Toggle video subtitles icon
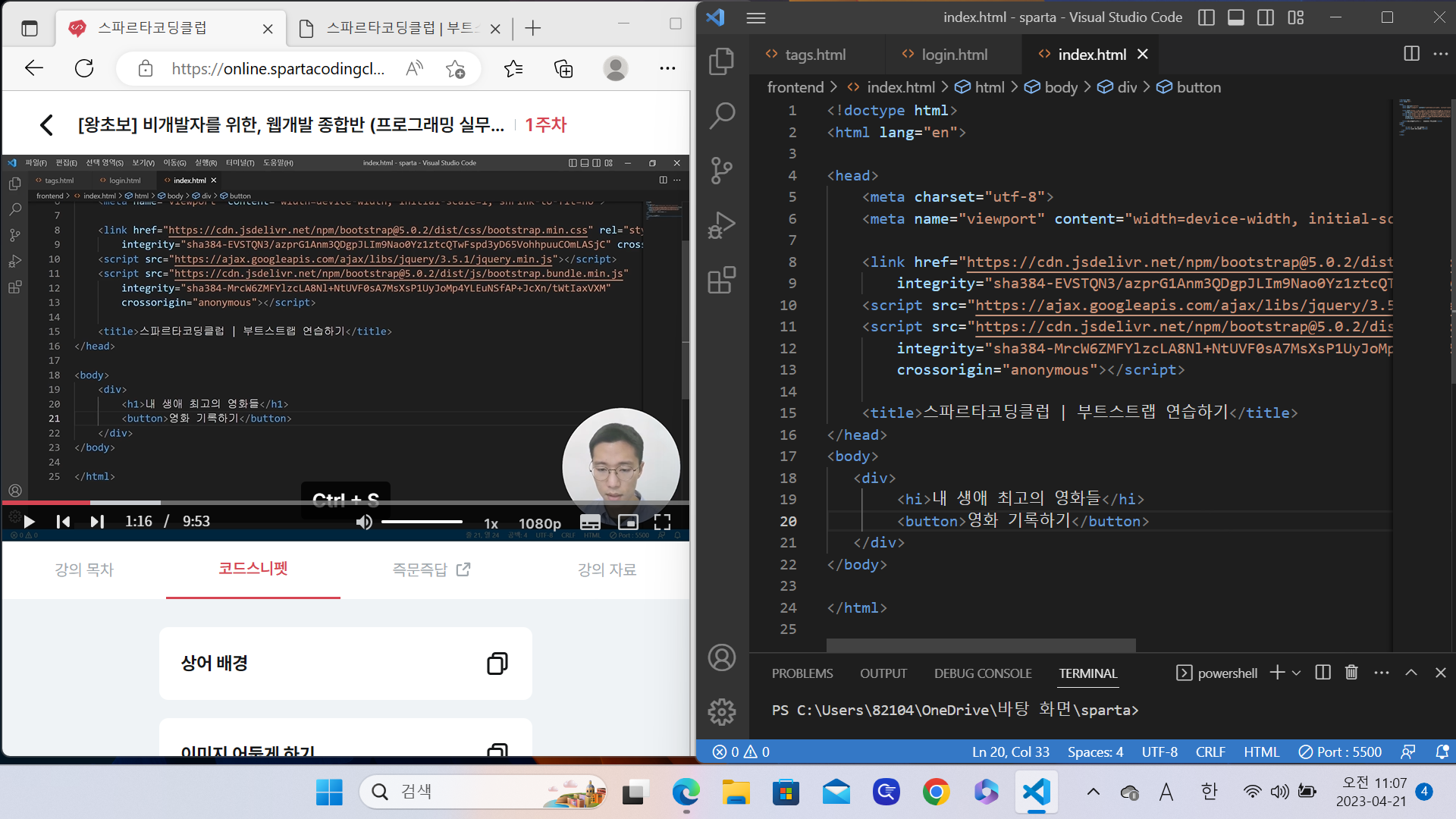 (x=590, y=522)
